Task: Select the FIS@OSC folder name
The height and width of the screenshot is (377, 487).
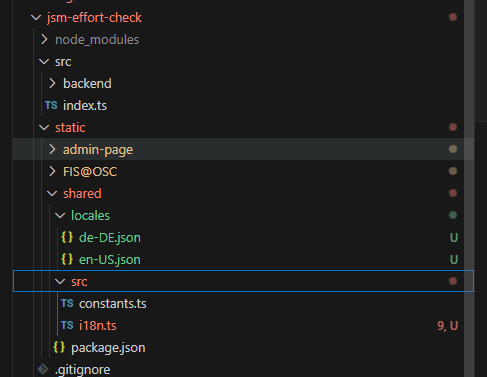Action: [90, 172]
